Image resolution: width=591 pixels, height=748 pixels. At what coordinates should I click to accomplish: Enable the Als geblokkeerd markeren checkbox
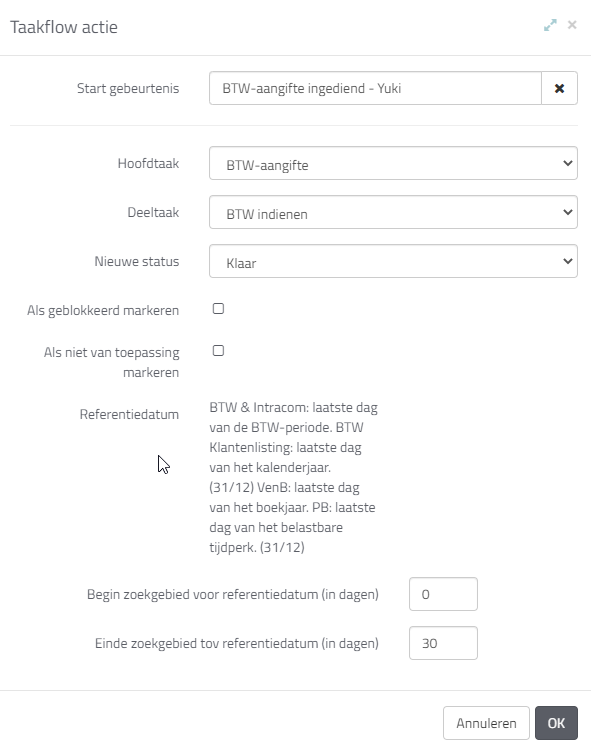click(x=218, y=309)
